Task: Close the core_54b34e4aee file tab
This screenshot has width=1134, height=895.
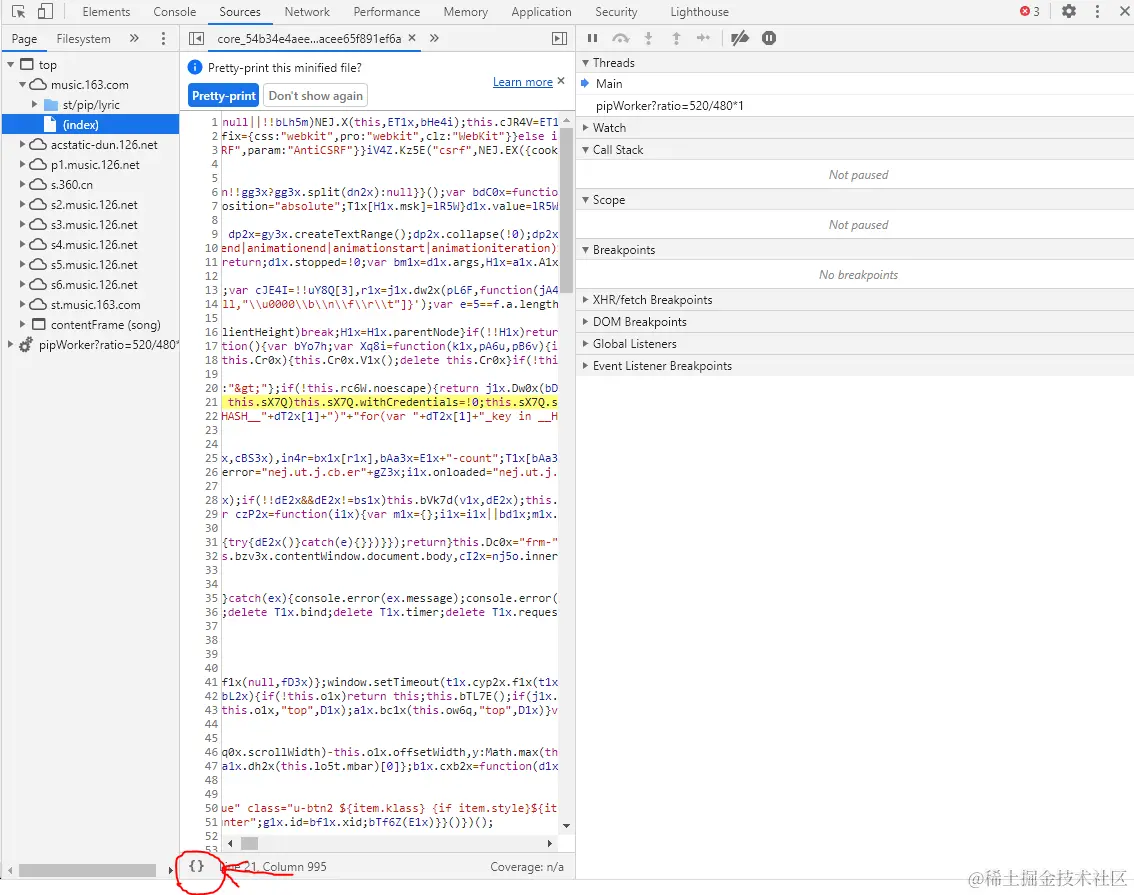Action: tap(412, 38)
